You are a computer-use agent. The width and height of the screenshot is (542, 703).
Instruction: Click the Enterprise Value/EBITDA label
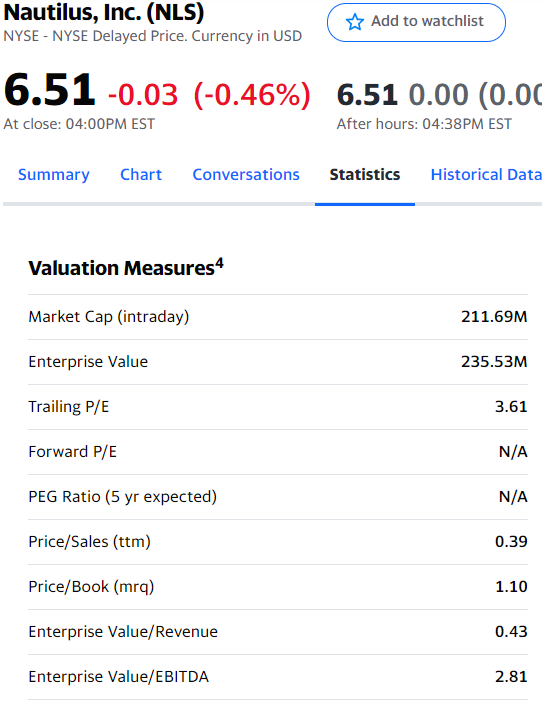pyautogui.click(x=118, y=677)
